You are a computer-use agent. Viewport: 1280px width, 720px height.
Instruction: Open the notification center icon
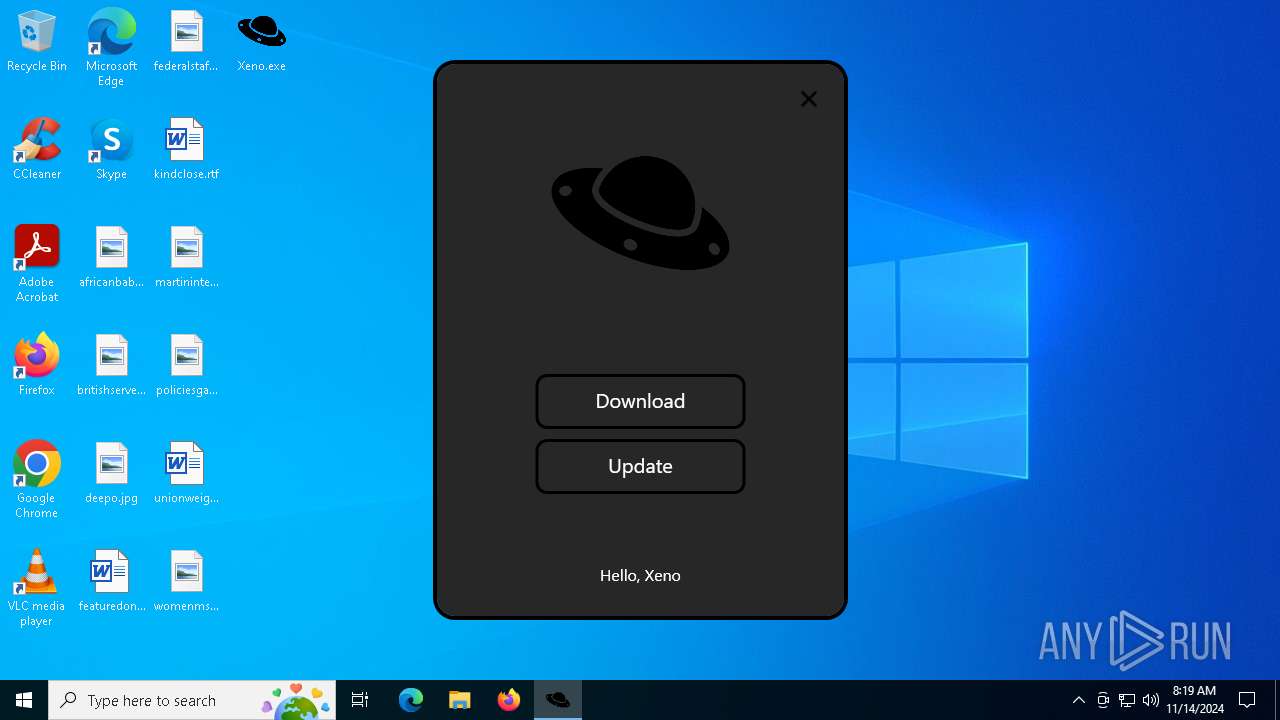pyautogui.click(x=1247, y=700)
